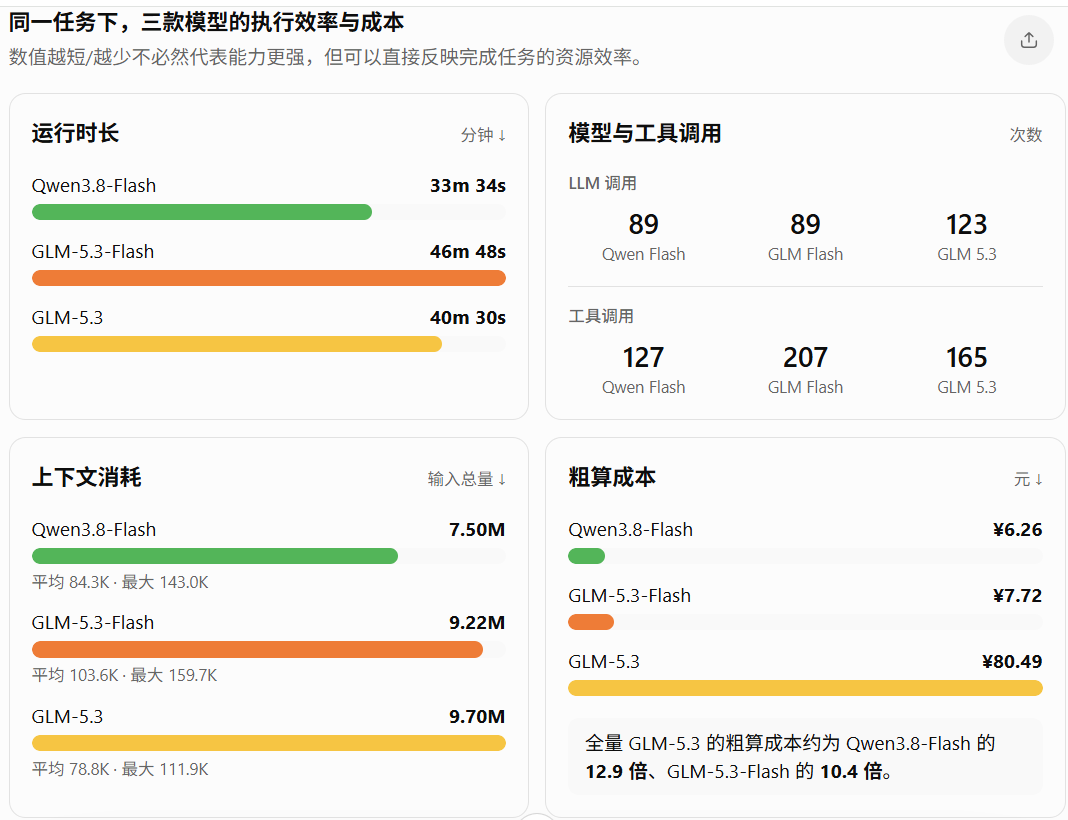The width and height of the screenshot is (1068, 820).
Task: Click 平均 78.8K · 最大 111.9K text
Action: pyautogui.click(x=120, y=770)
